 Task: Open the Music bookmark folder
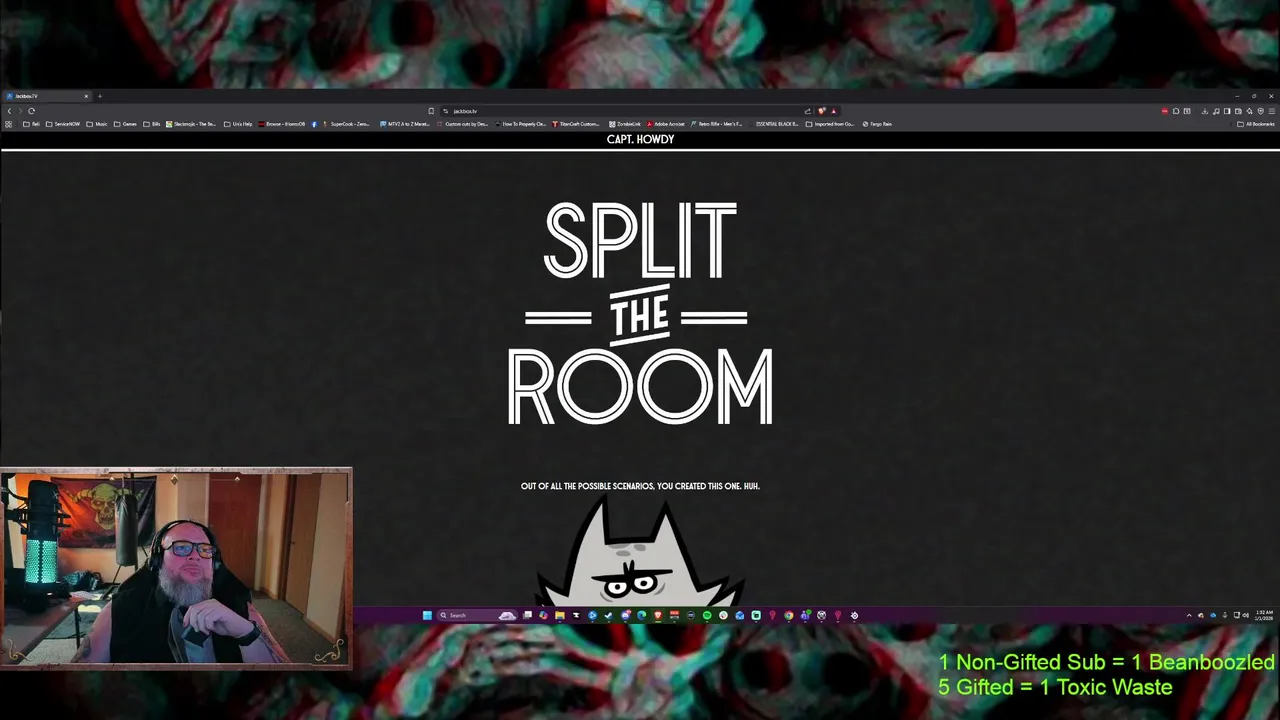(97, 124)
